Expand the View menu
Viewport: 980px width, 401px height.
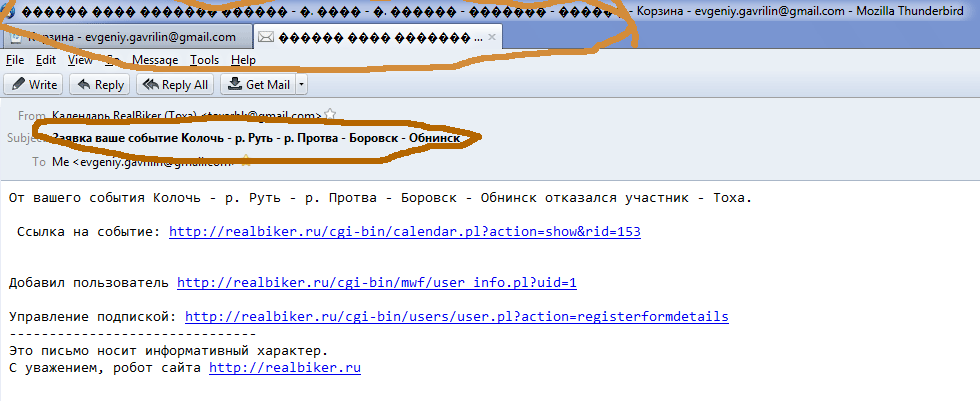click(80, 60)
